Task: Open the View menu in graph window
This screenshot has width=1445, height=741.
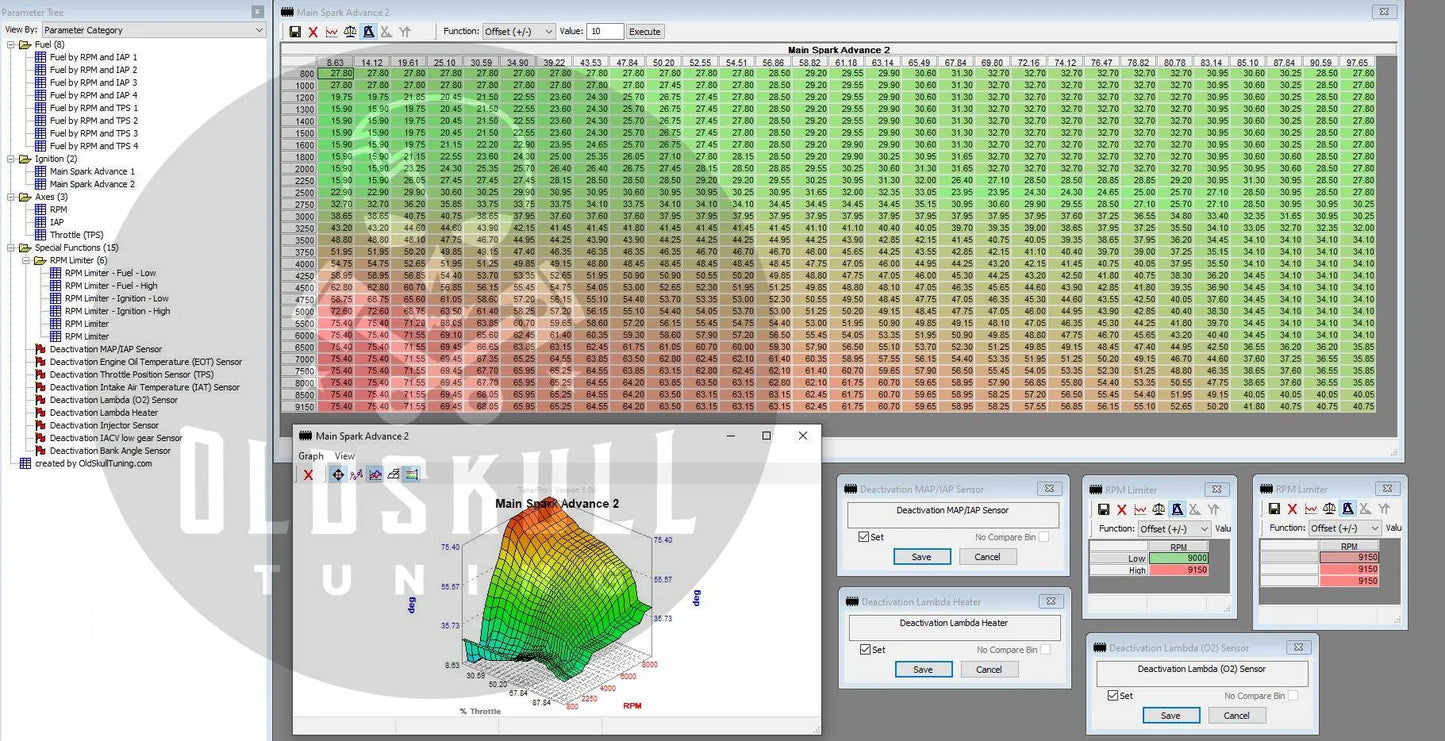Action: click(x=344, y=456)
